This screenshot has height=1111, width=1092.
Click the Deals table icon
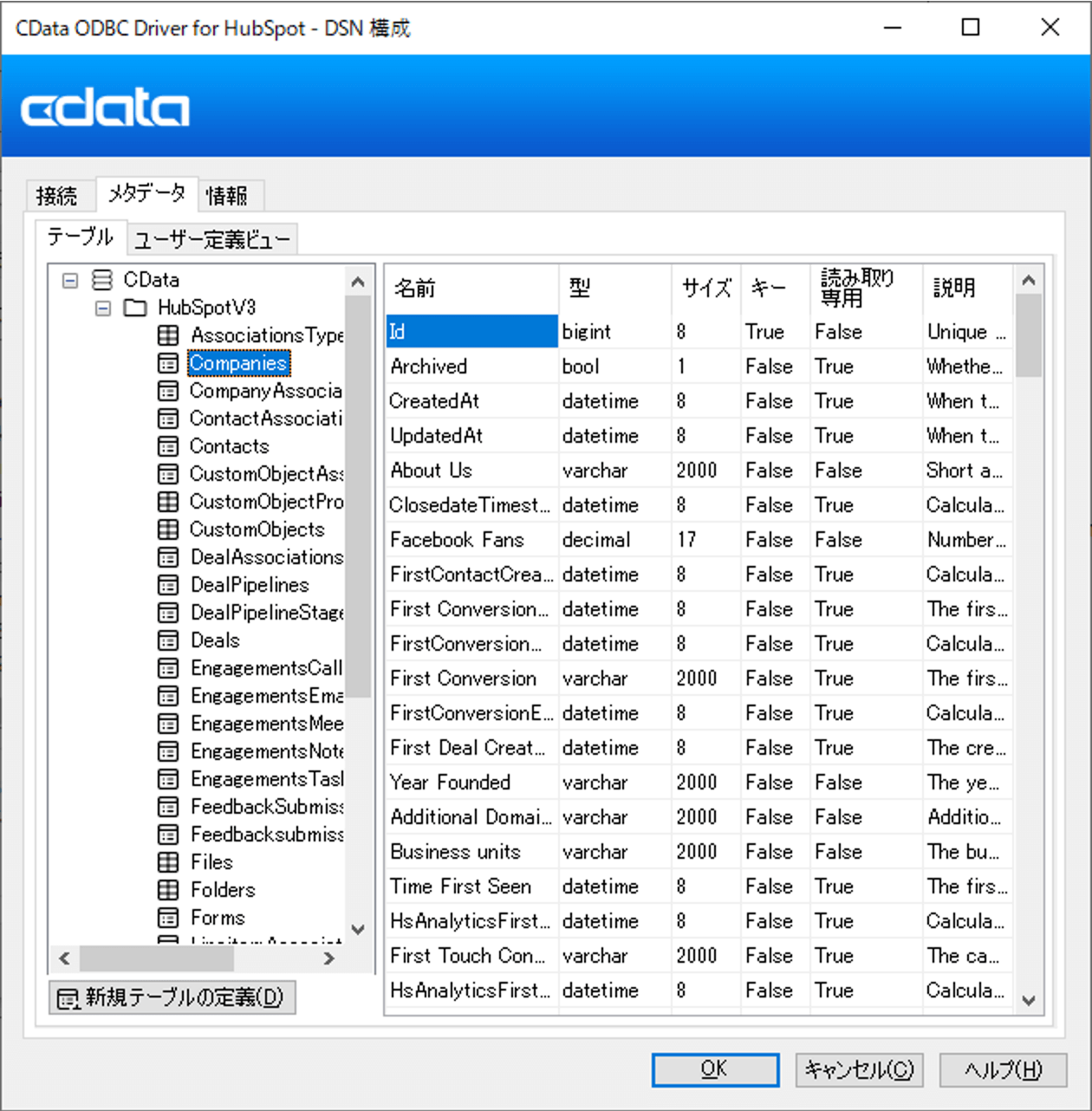click(x=168, y=640)
